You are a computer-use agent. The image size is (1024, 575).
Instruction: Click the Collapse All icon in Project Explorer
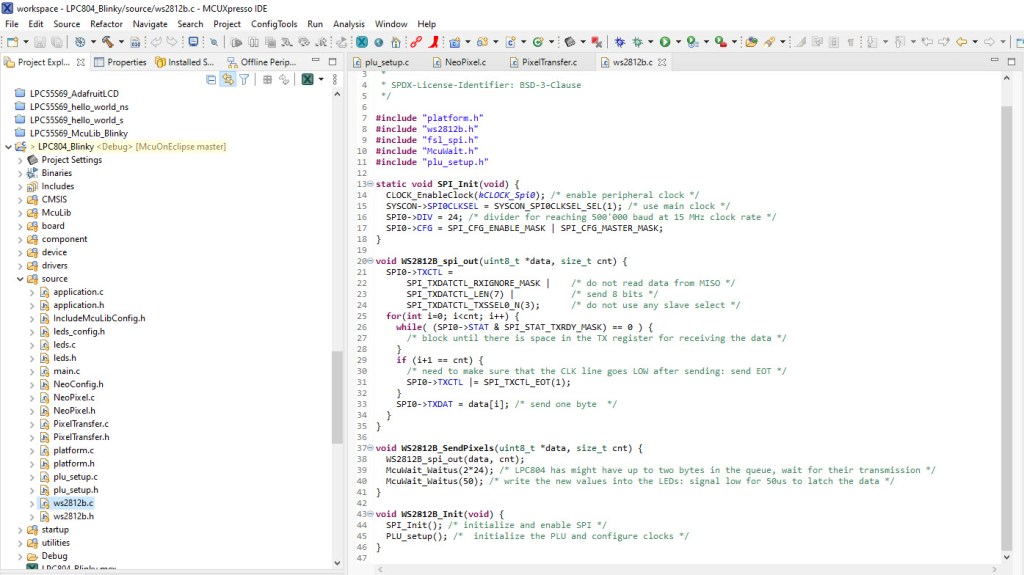211,80
